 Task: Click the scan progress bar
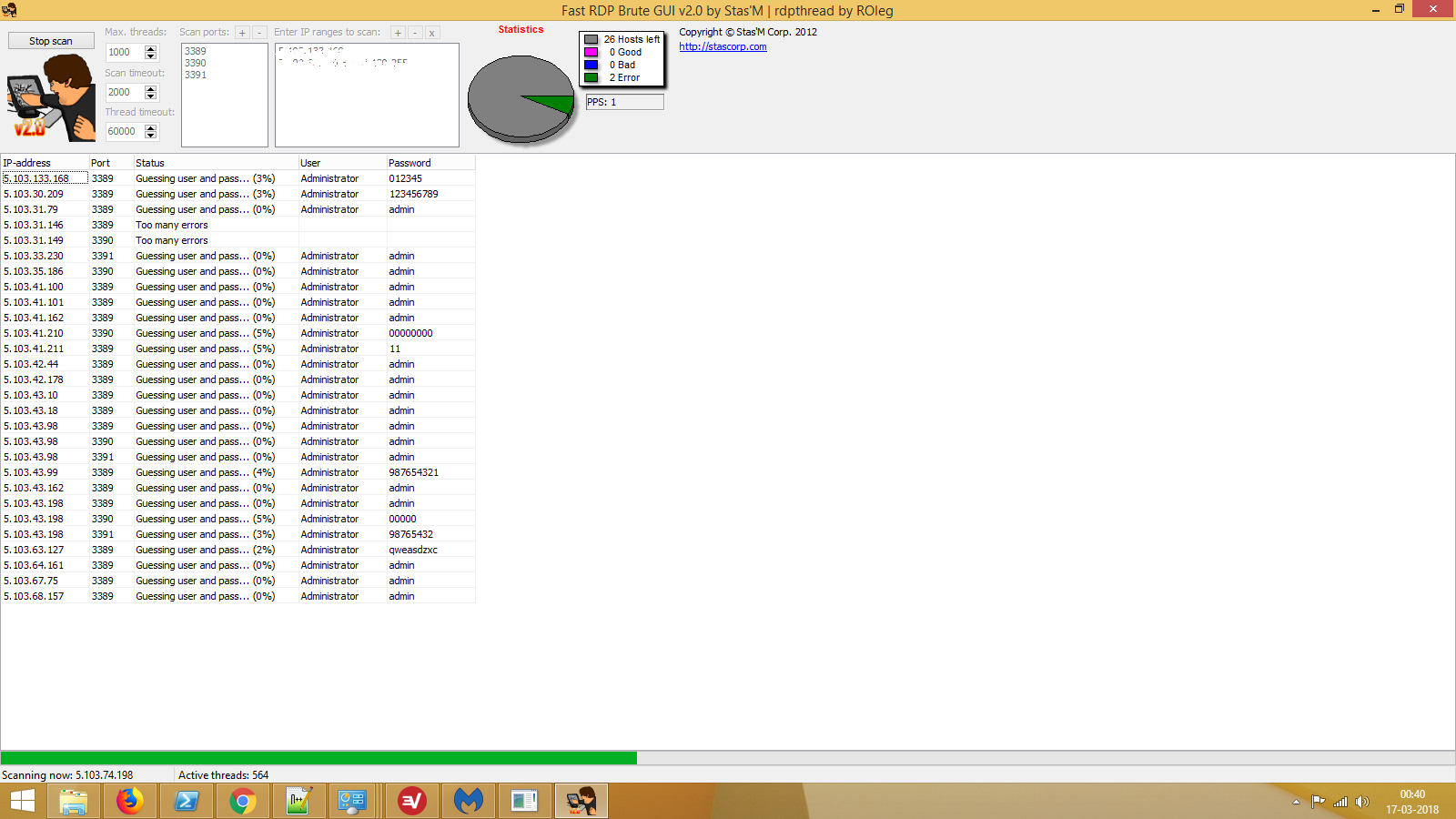728,758
